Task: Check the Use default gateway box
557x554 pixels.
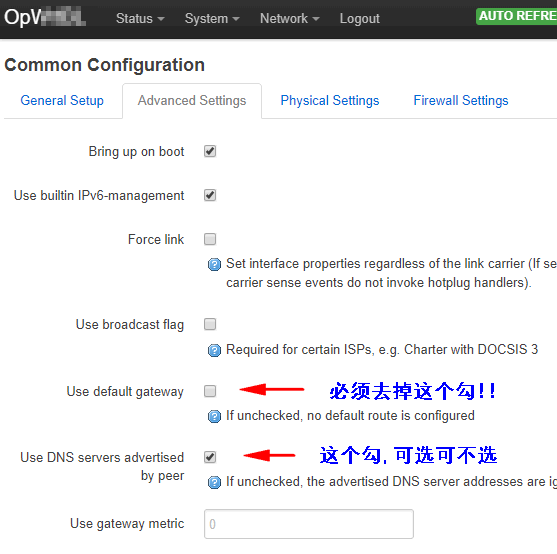Action: click(210, 391)
